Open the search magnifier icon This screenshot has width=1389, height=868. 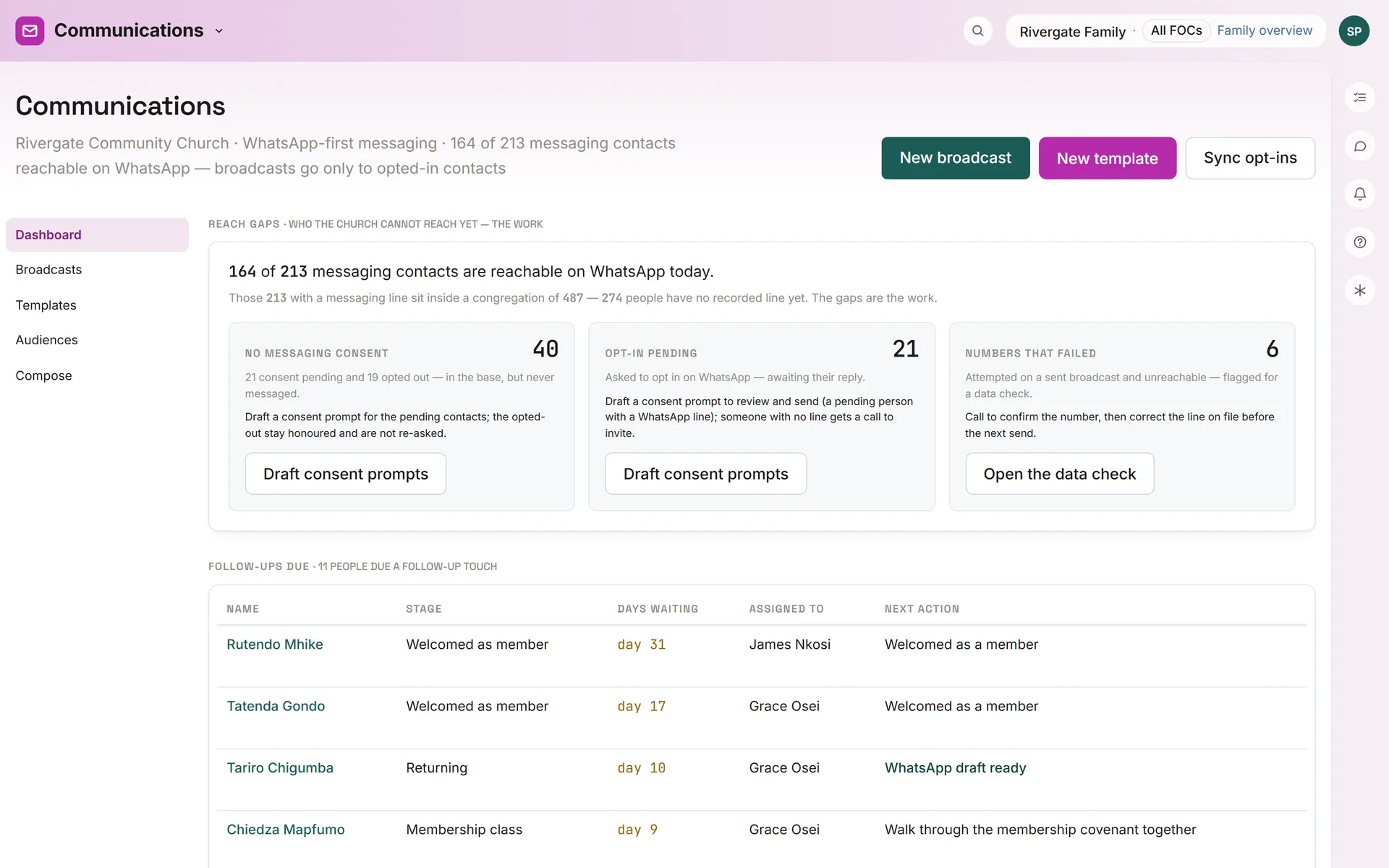click(977, 31)
